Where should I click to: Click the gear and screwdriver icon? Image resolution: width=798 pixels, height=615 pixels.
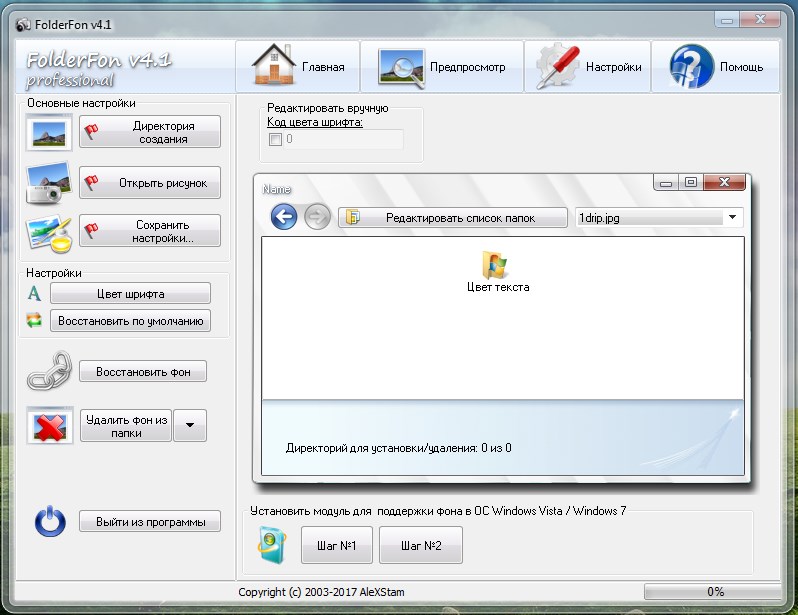pos(558,66)
